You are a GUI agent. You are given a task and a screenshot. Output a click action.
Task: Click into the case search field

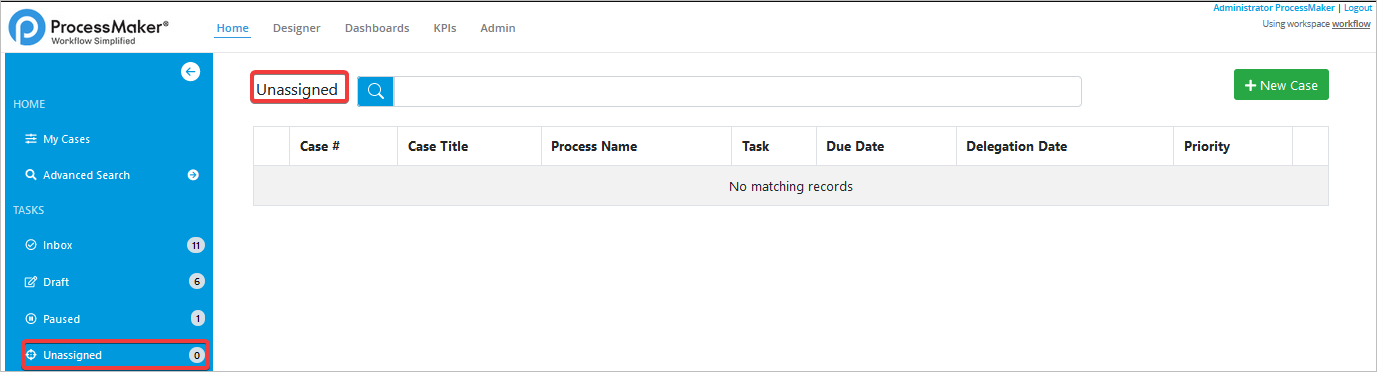(737, 91)
